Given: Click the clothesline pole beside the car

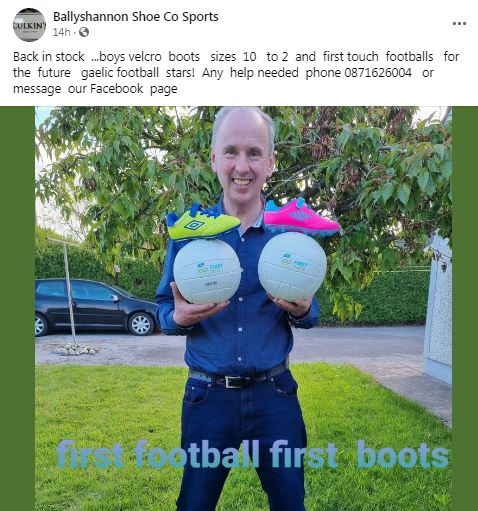Looking at the screenshot, I should [x=68, y=293].
